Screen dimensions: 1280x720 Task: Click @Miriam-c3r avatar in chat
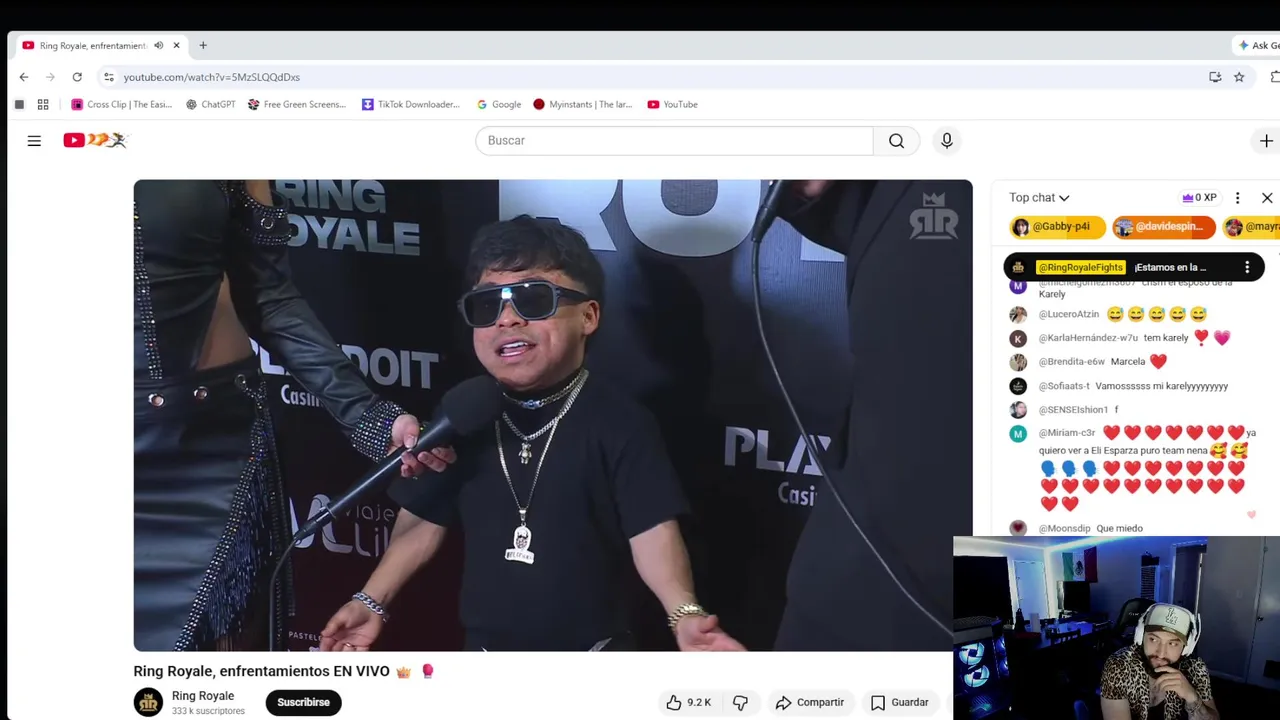click(1018, 433)
